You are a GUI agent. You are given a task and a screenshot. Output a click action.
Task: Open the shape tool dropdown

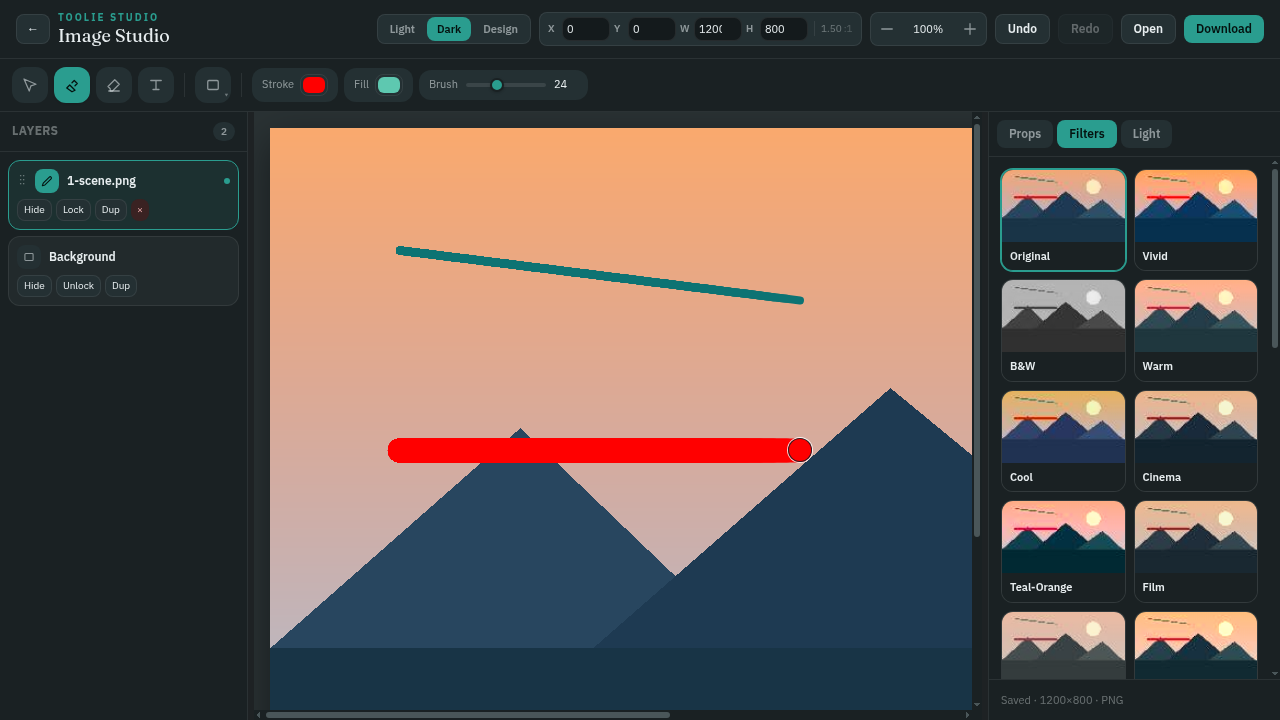click(213, 85)
